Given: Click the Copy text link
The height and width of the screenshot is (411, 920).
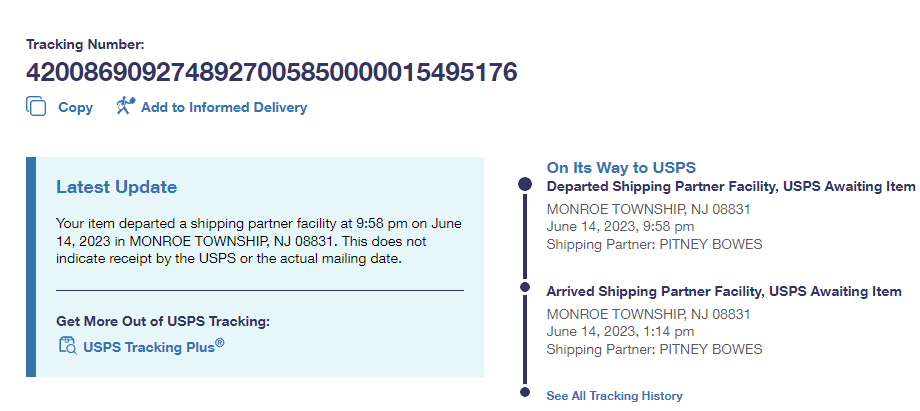Looking at the screenshot, I should tap(75, 108).
